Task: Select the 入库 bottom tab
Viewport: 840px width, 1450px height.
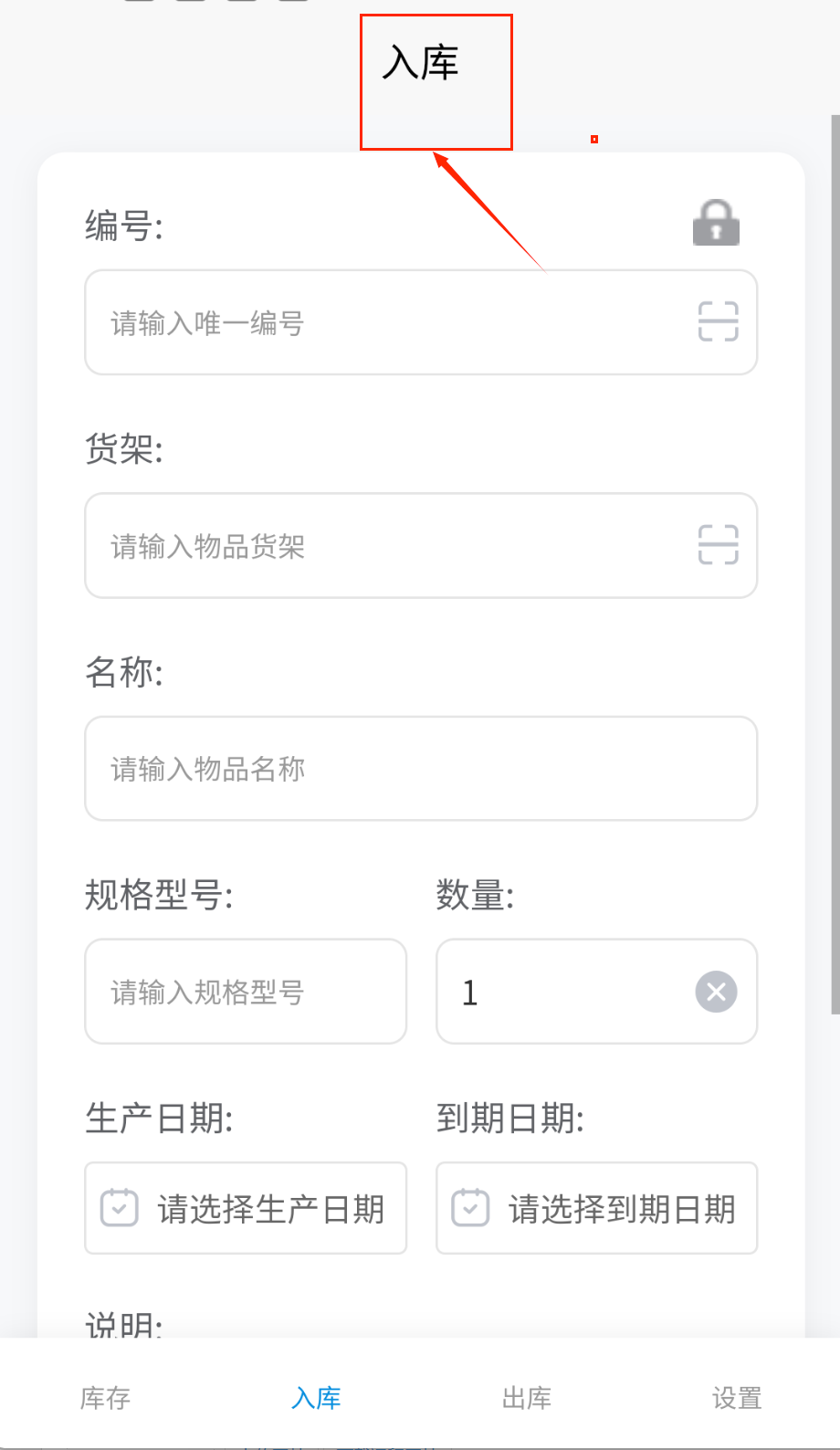Action: pyautogui.click(x=316, y=1398)
